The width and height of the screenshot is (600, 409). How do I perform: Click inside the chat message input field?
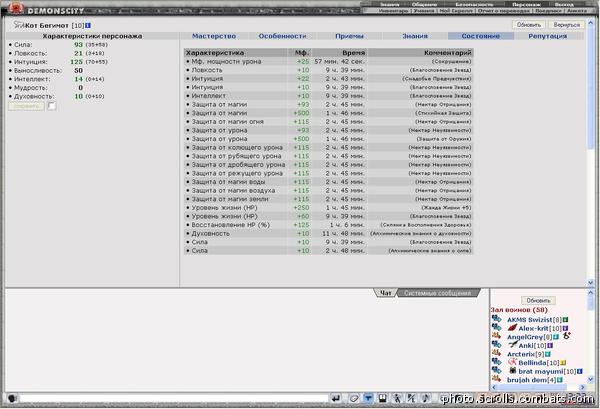coord(173,398)
